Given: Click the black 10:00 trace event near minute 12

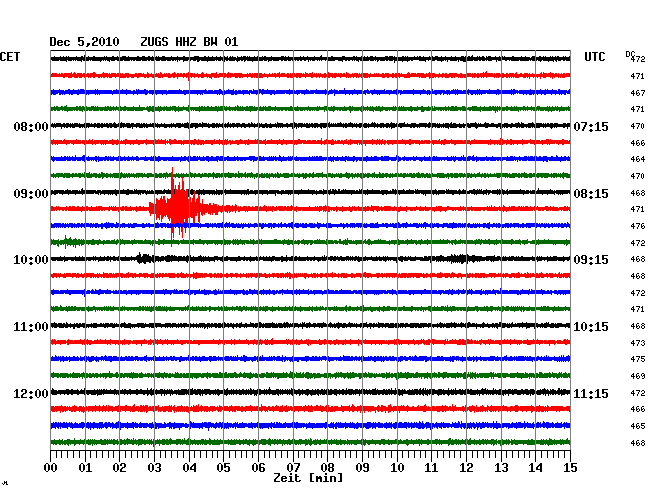Looking at the screenshot, I should [x=460, y=259].
